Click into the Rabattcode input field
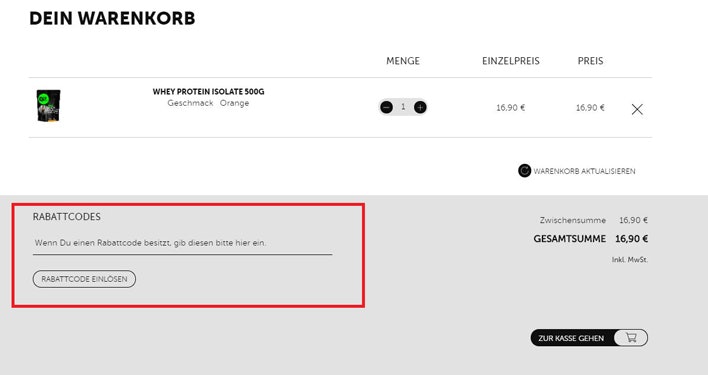 click(x=182, y=243)
